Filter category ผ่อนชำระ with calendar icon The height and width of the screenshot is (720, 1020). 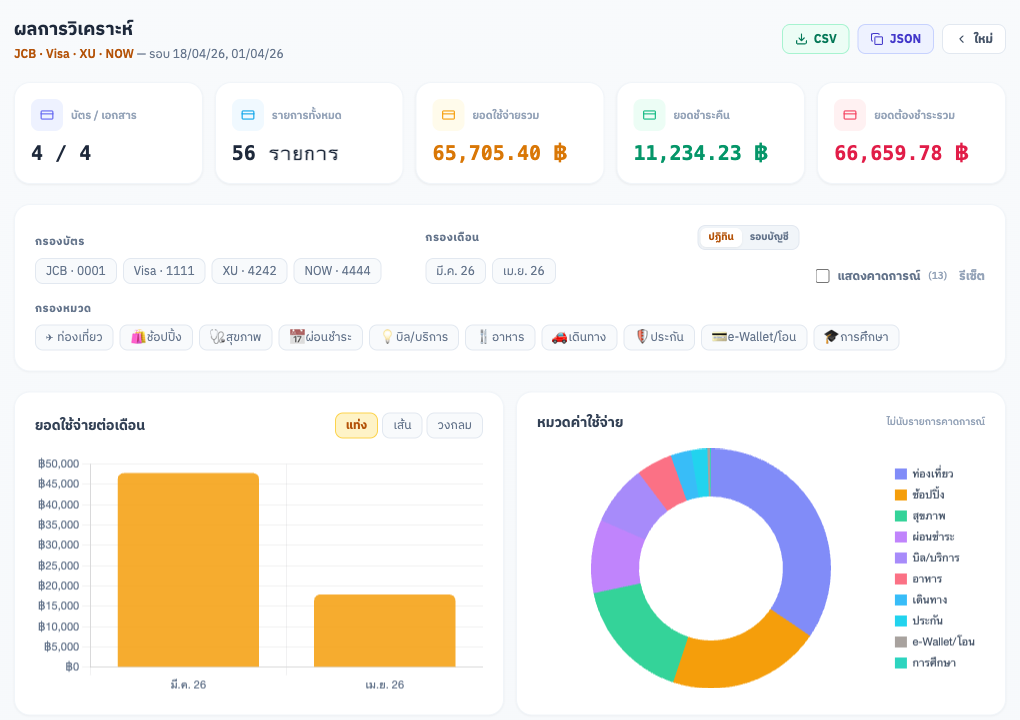(x=321, y=337)
